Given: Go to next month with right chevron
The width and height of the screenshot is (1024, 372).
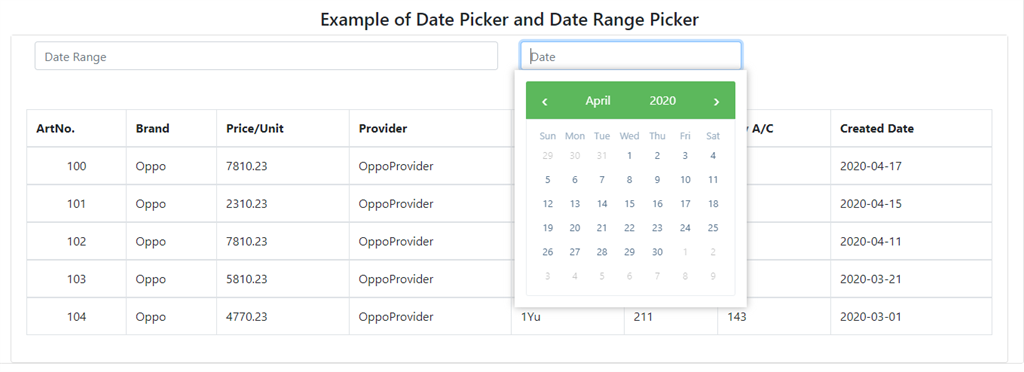Looking at the screenshot, I should point(716,101).
